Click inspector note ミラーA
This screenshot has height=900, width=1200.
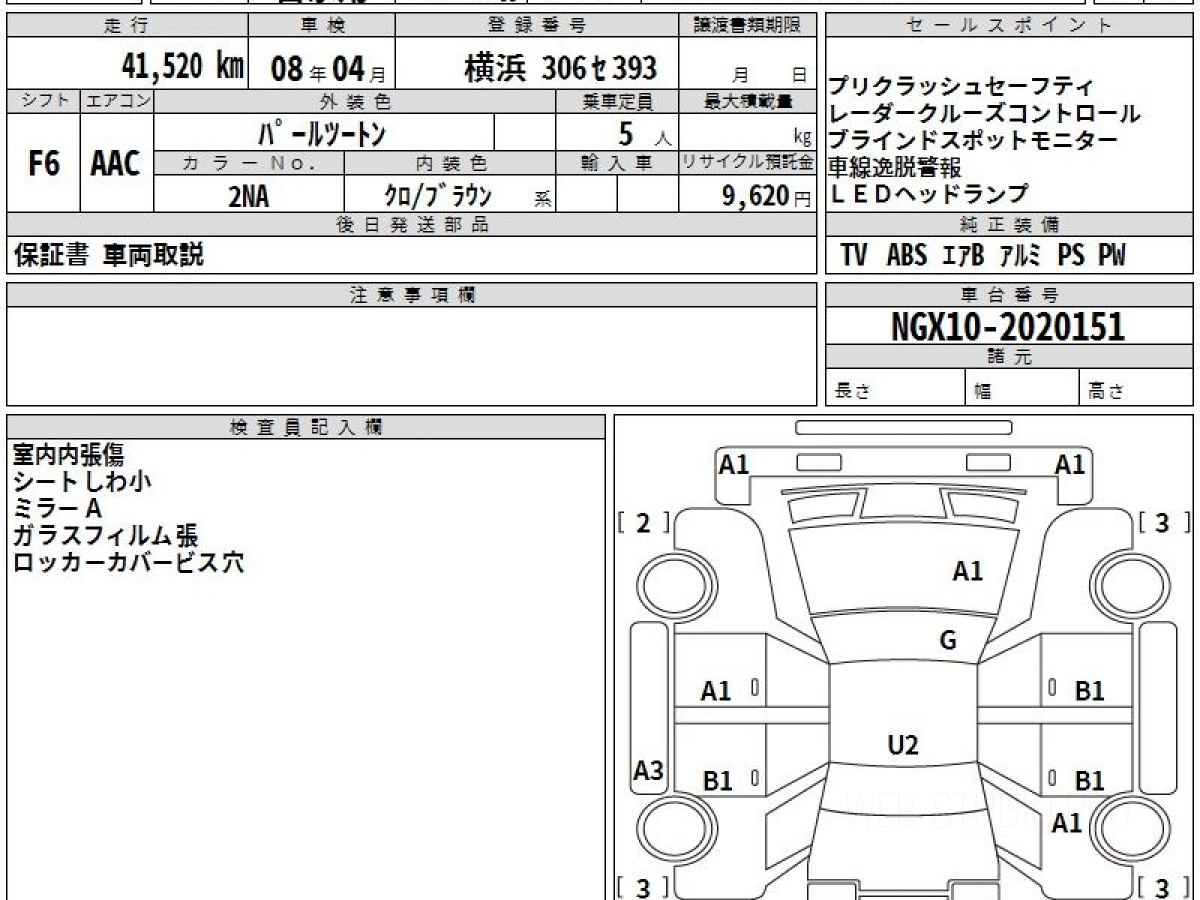coord(57,509)
